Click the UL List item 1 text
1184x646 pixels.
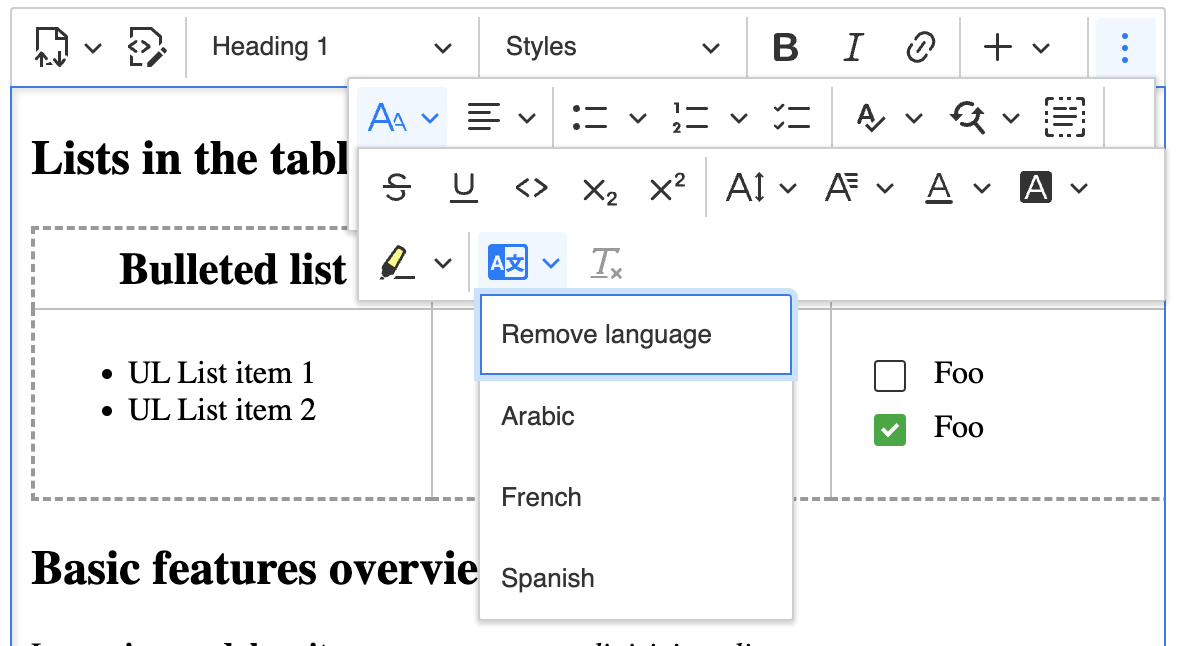tap(221, 372)
